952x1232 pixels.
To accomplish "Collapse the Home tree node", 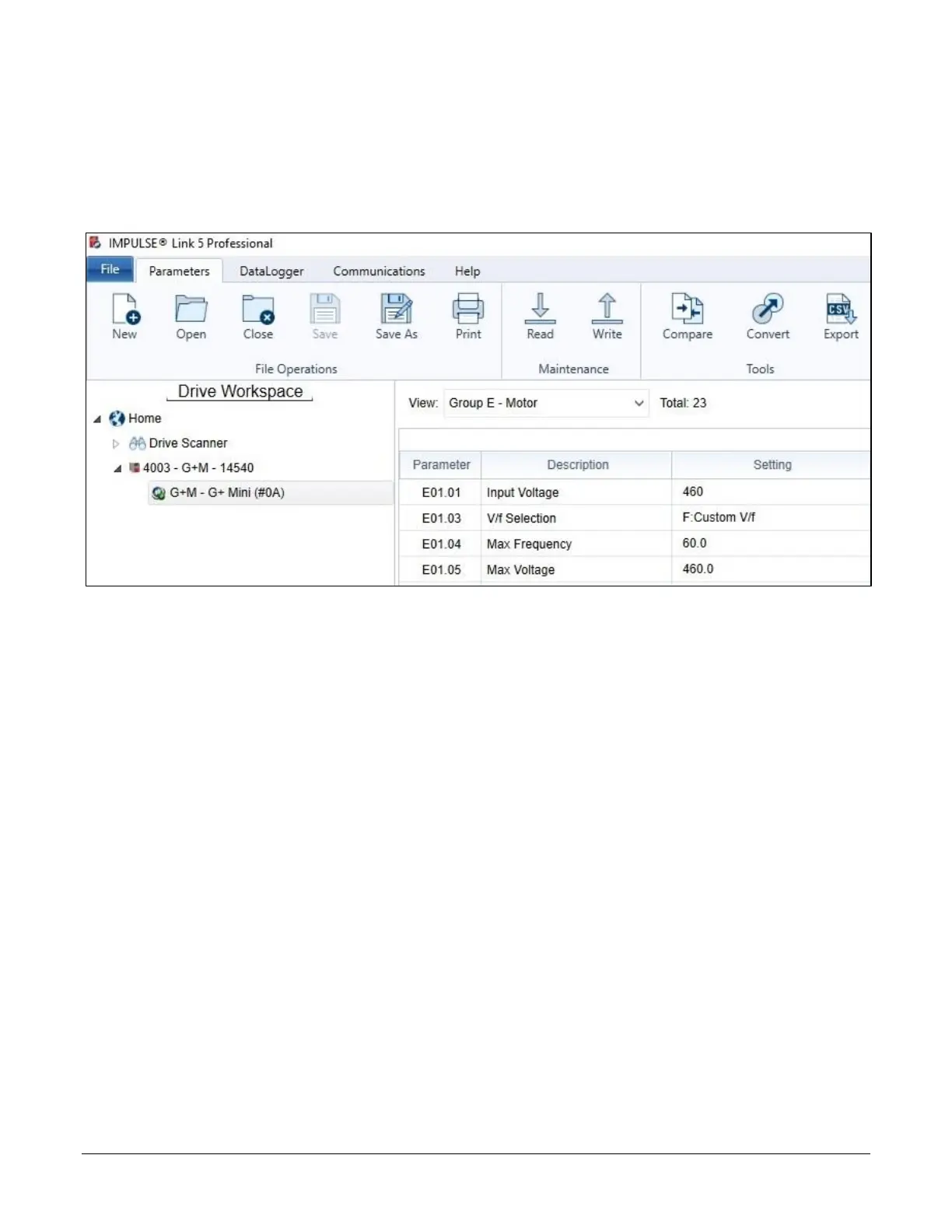I will 97,419.
